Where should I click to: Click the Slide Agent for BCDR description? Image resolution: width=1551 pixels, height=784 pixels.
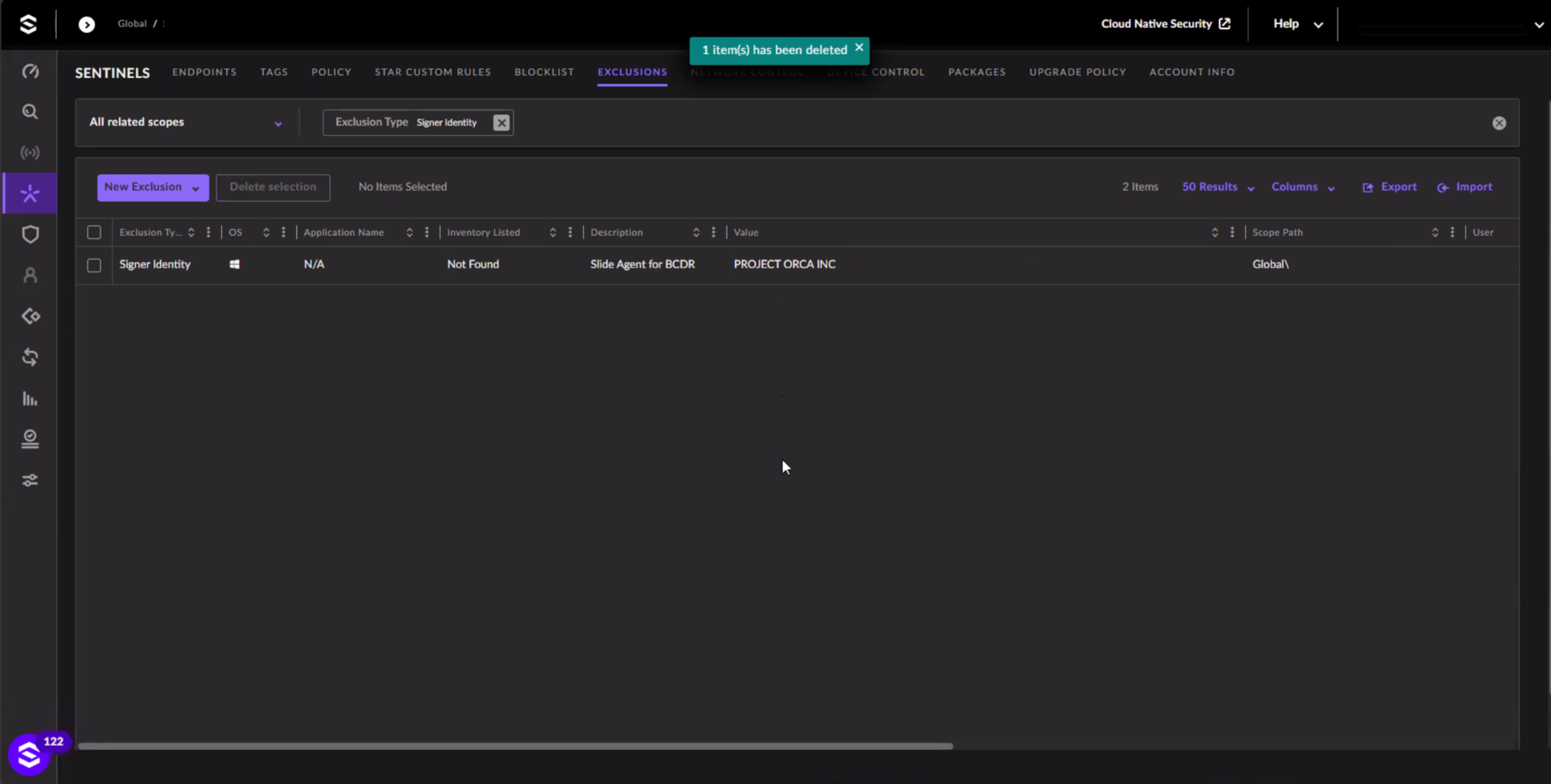(642, 264)
